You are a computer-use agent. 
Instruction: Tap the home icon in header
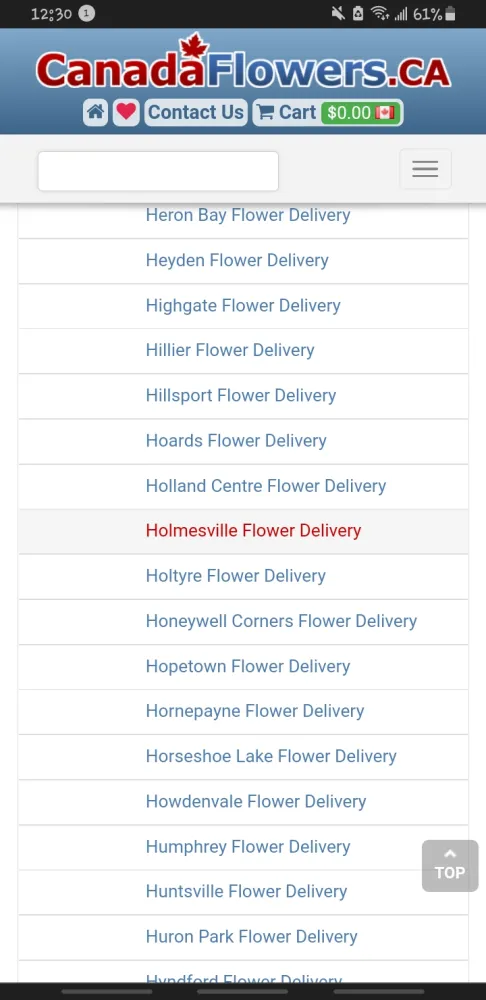tap(95, 113)
